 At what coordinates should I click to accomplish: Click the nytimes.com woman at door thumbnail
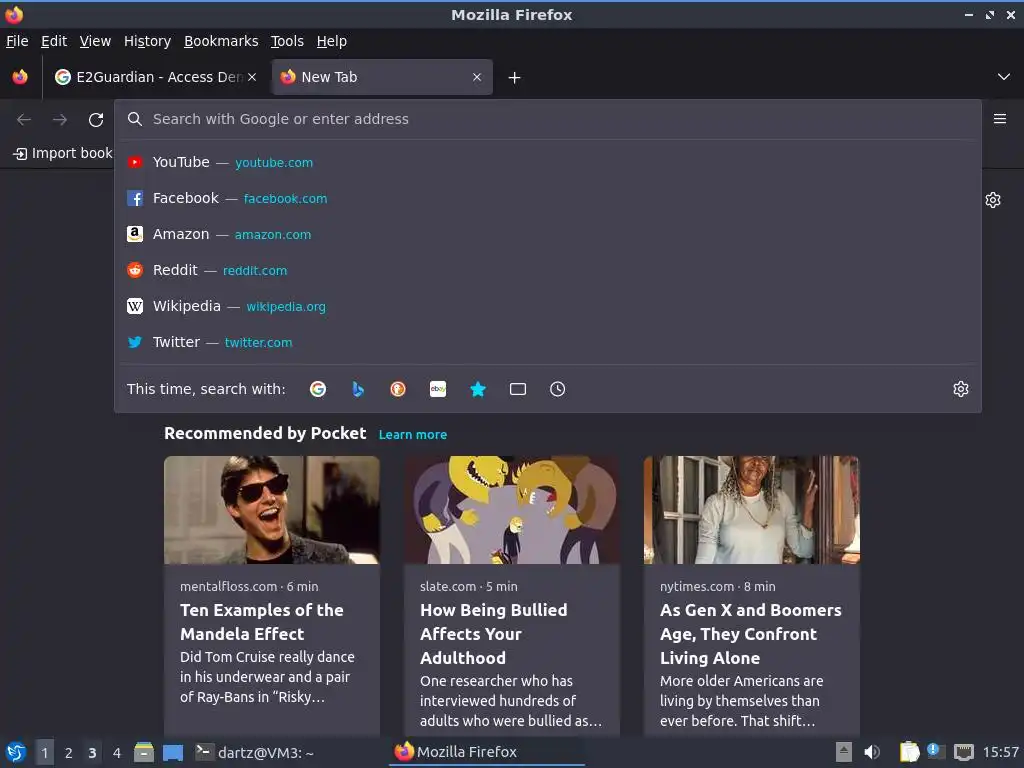(752, 509)
